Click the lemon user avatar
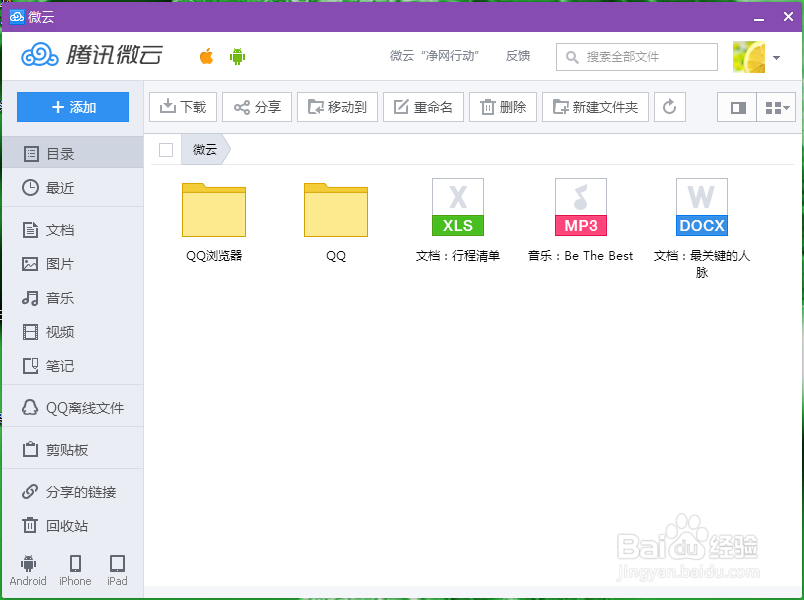The image size is (804, 600). point(749,57)
